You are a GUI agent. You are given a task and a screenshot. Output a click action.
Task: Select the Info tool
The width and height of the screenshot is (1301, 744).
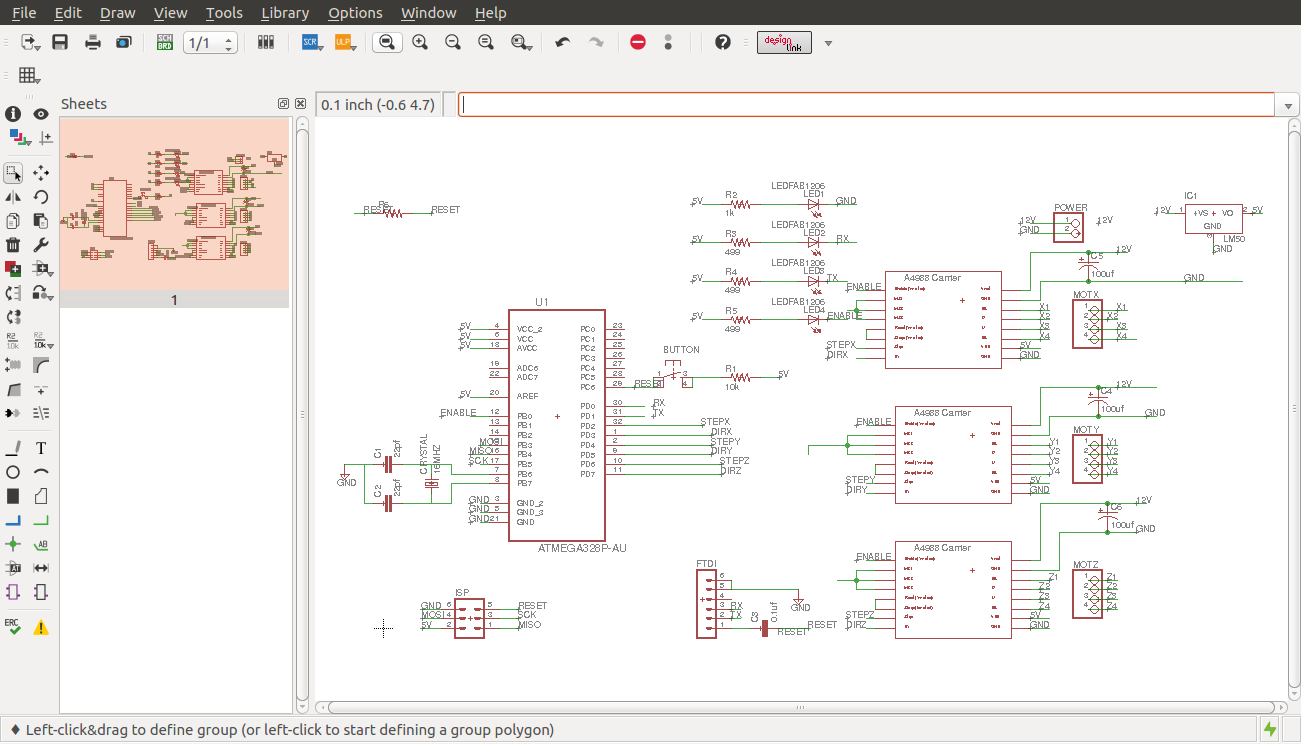(x=13, y=114)
